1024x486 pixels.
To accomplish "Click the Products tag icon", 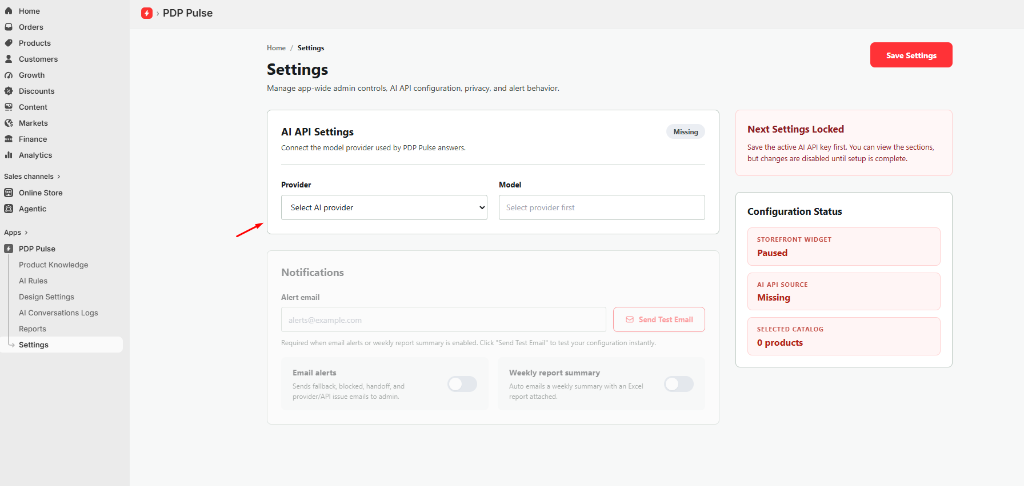I will coord(8,43).
